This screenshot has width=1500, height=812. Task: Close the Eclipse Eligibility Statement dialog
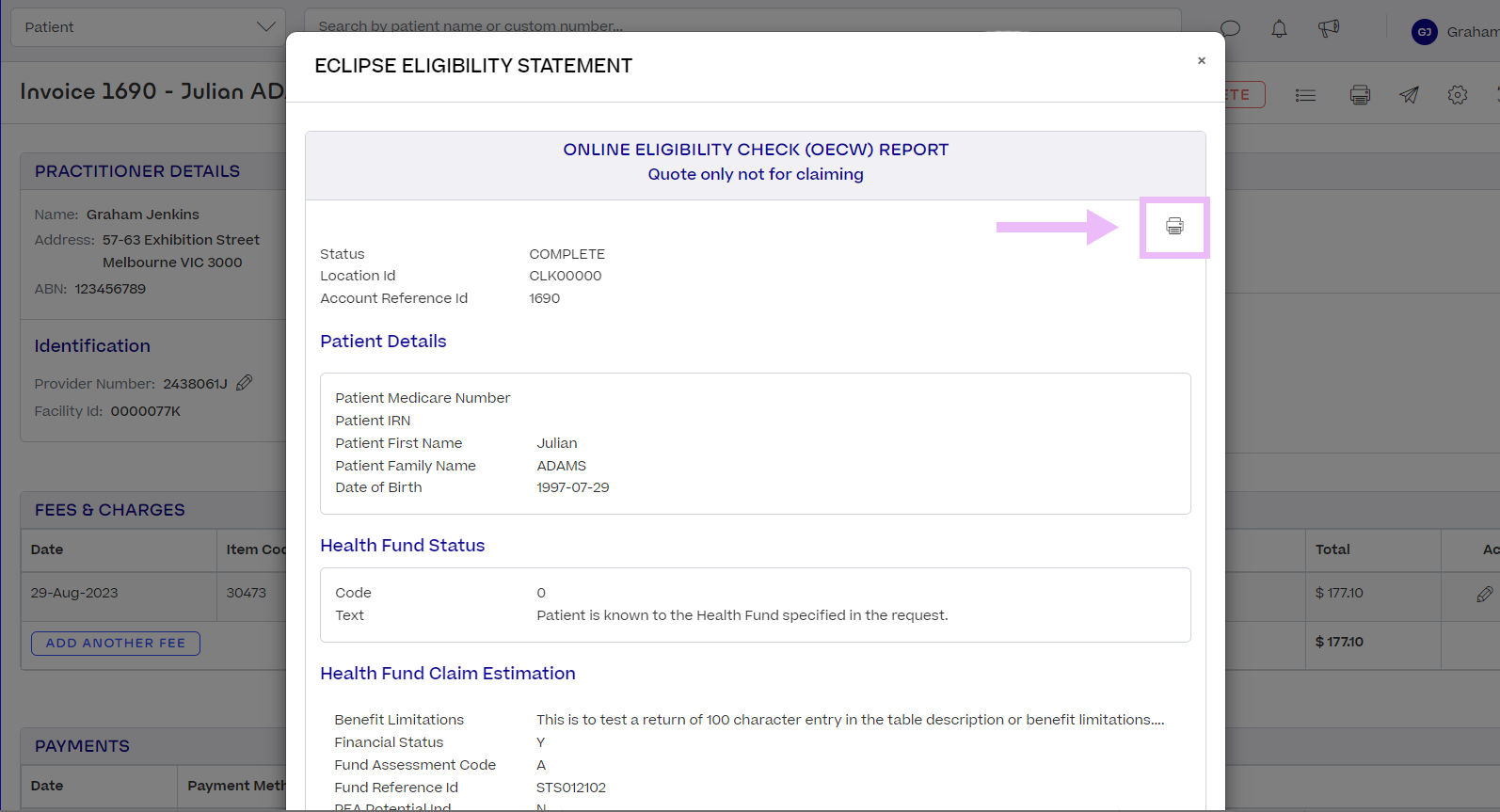pyautogui.click(x=1201, y=61)
